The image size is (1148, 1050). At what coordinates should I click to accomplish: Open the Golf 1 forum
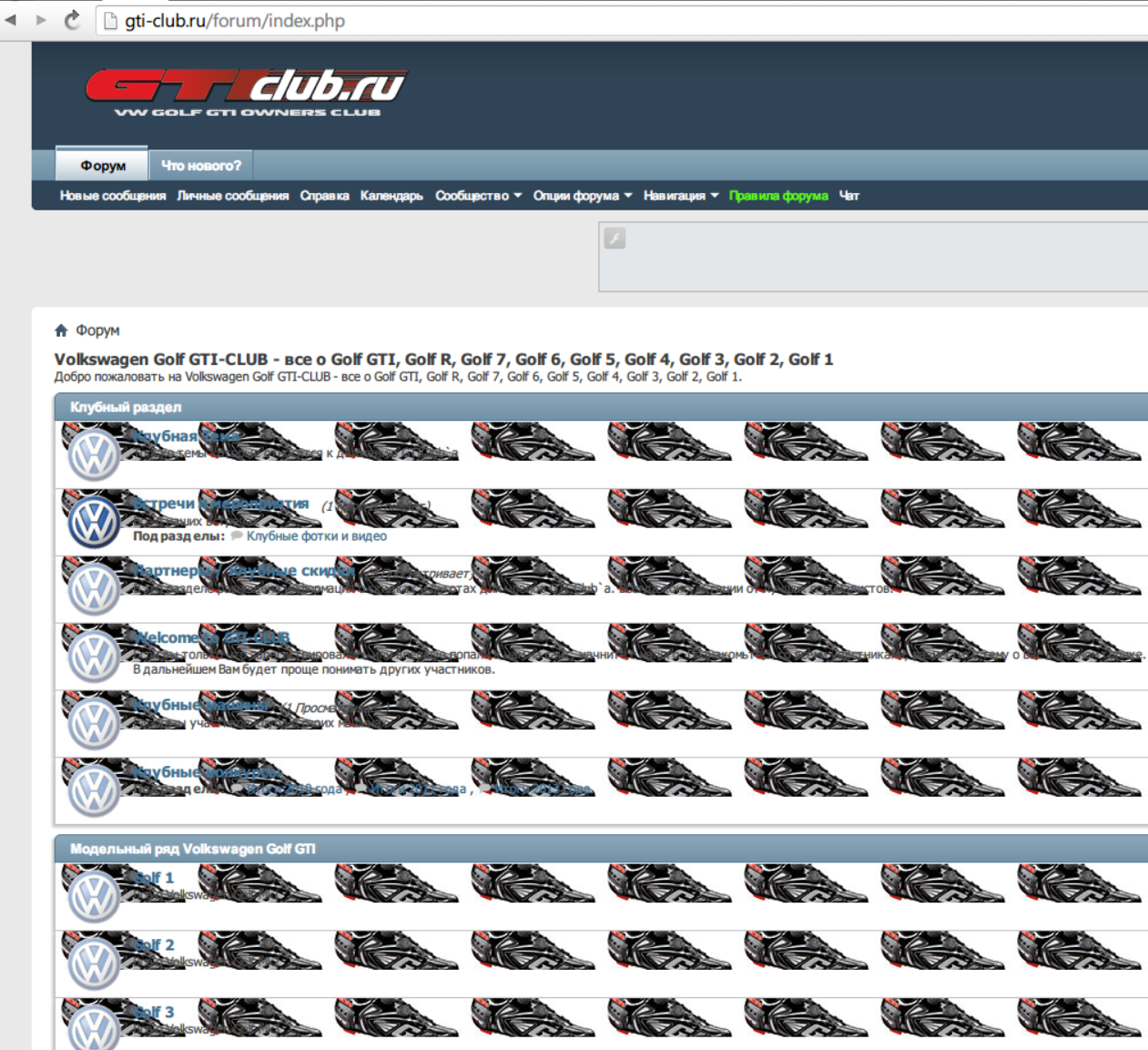pos(154,878)
